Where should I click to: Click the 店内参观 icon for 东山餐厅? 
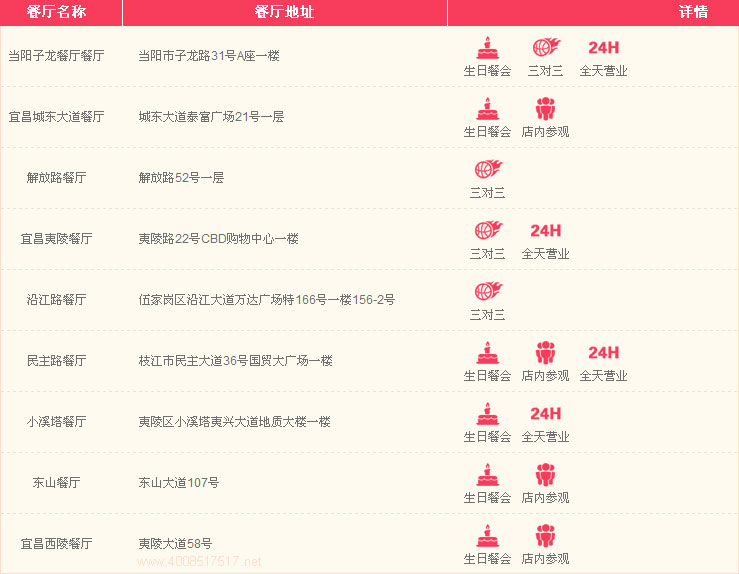tap(545, 474)
